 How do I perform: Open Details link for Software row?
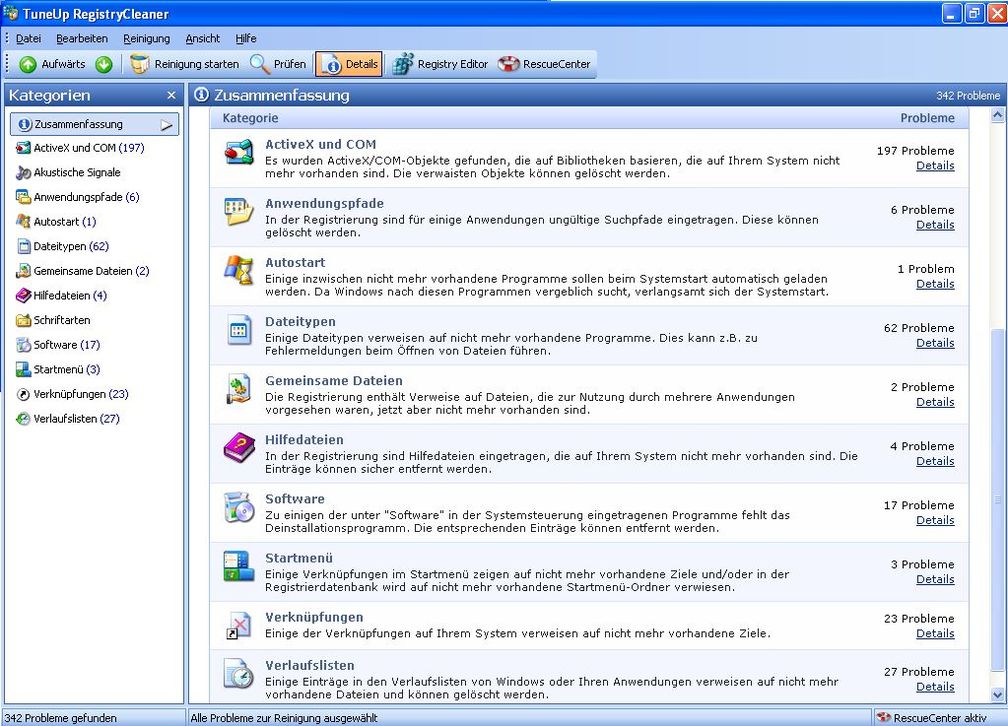[935, 521]
